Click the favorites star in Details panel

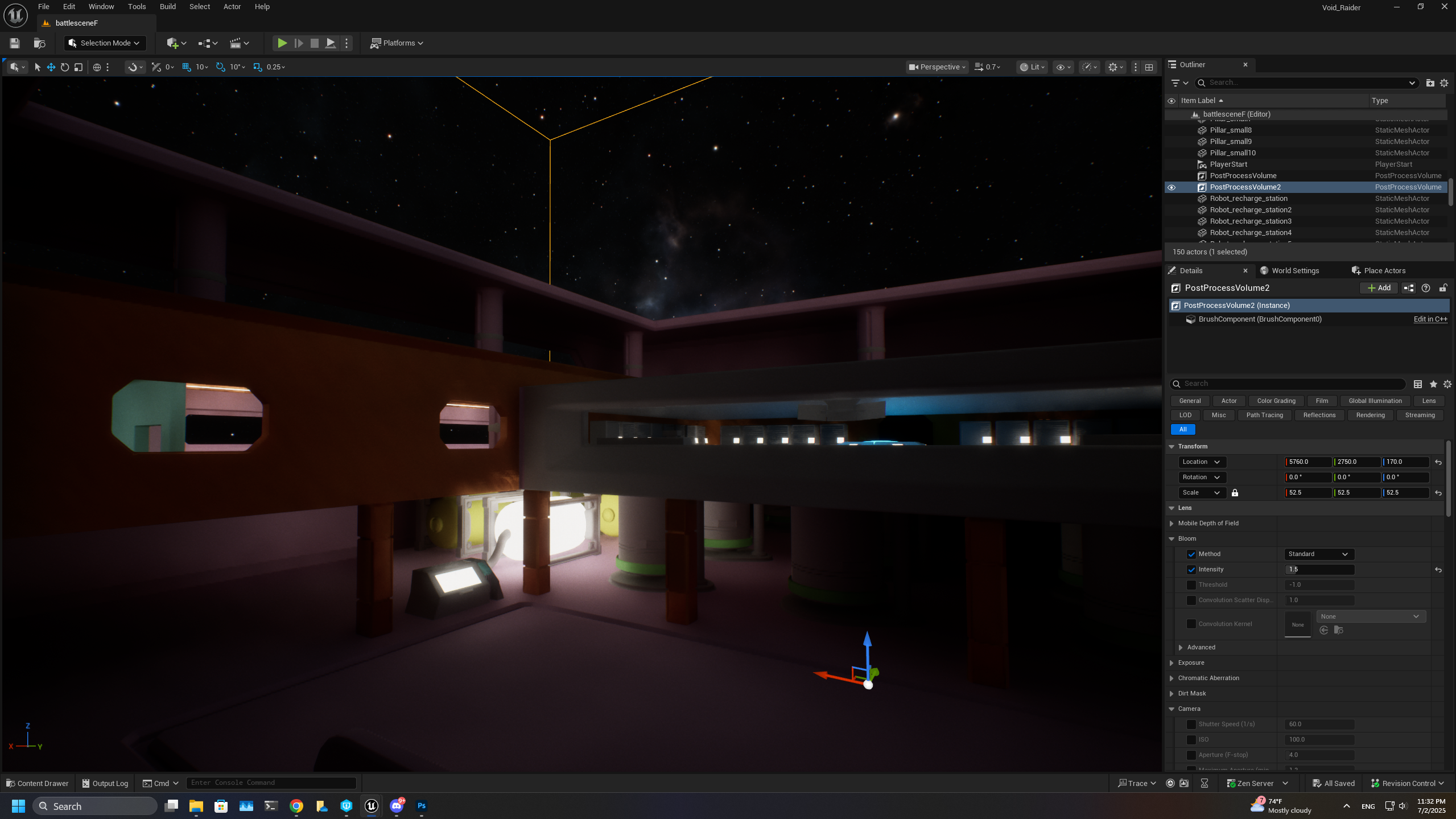click(1433, 384)
